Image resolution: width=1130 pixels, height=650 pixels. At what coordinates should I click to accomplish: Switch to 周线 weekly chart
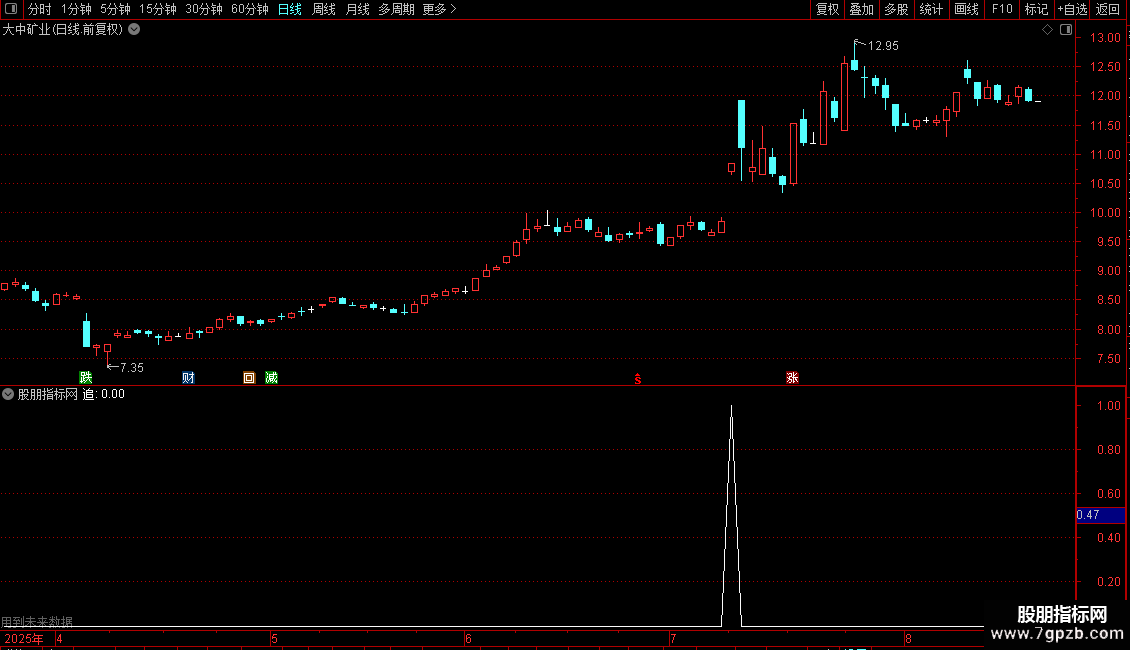324,9
